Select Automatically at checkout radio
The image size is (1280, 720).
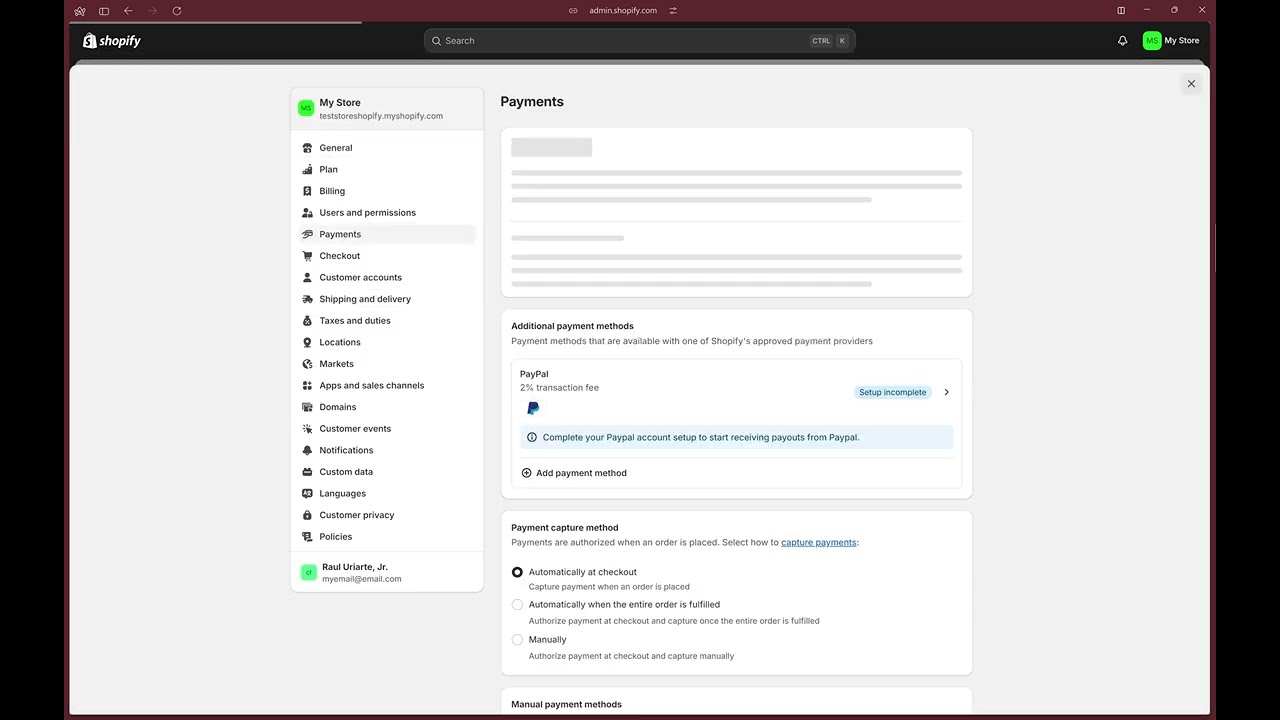click(x=517, y=572)
